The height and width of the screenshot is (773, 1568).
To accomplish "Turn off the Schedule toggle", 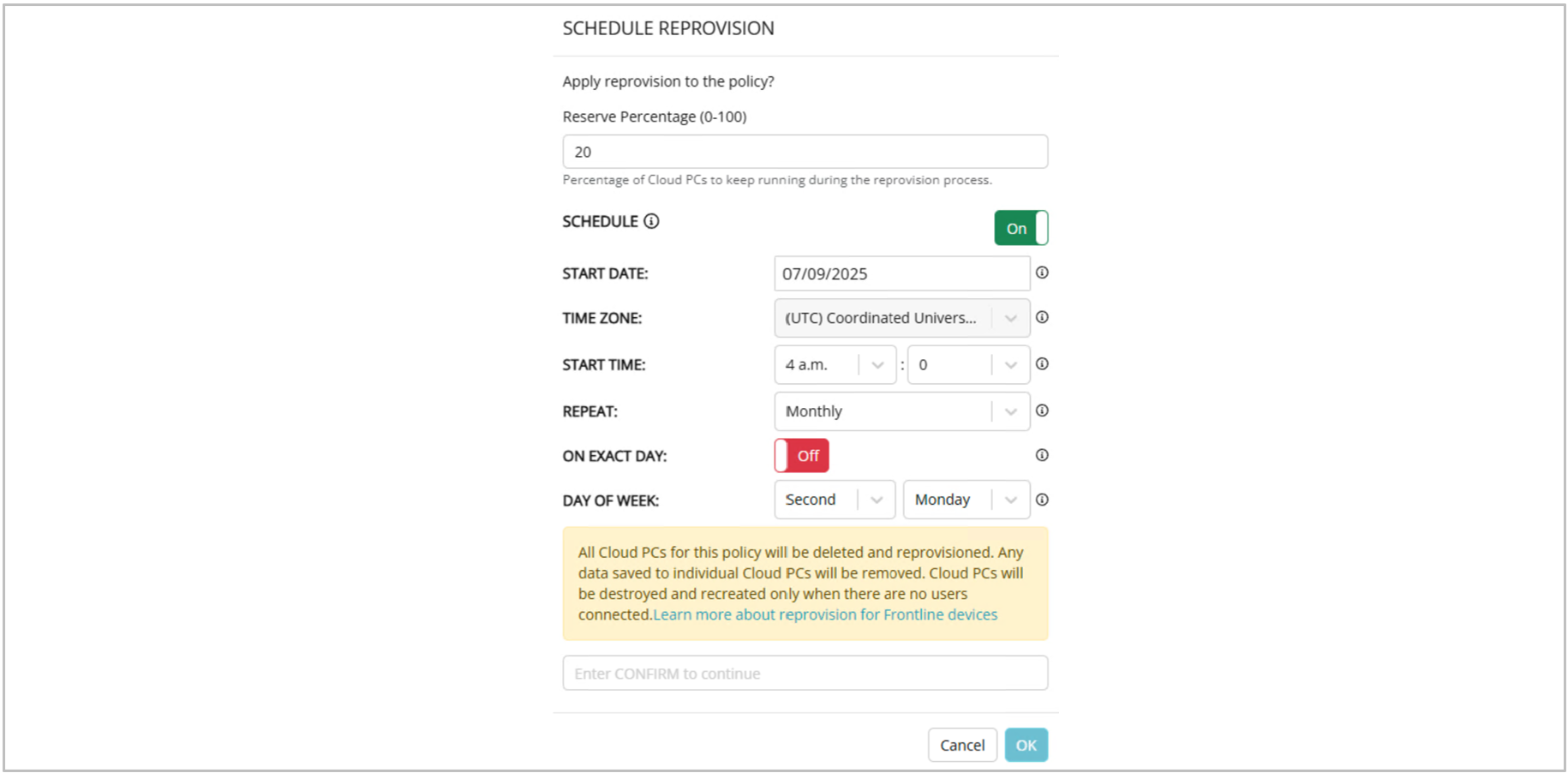I will click(1020, 228).
